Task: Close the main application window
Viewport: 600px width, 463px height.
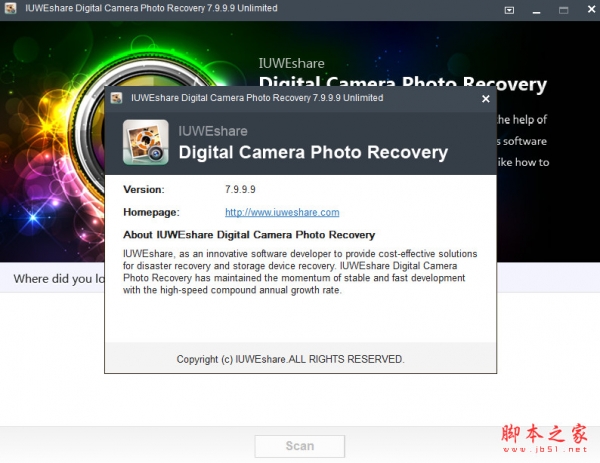Action: [x=591, y=10]
